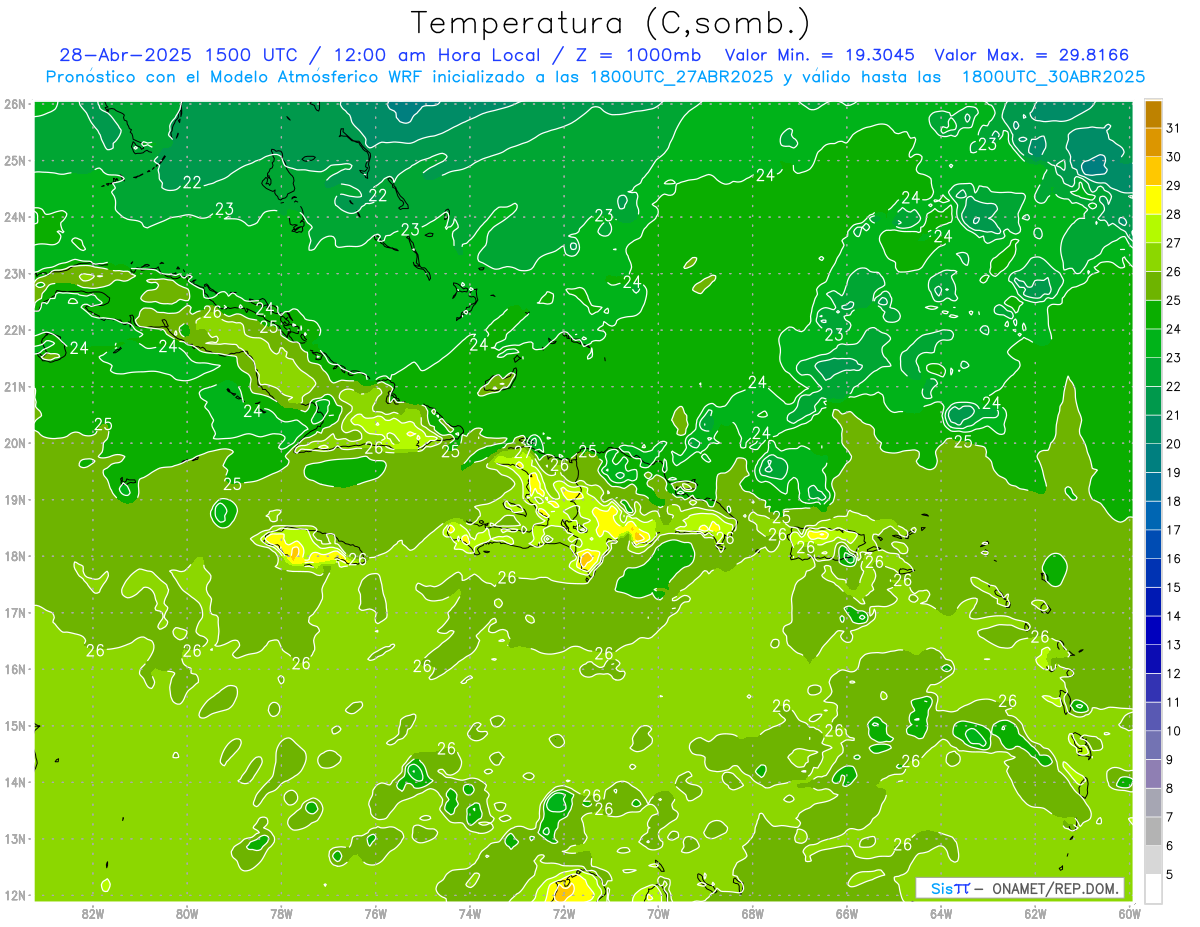Click the yellow legend band between 28 and 29

tap(1153, 200)
